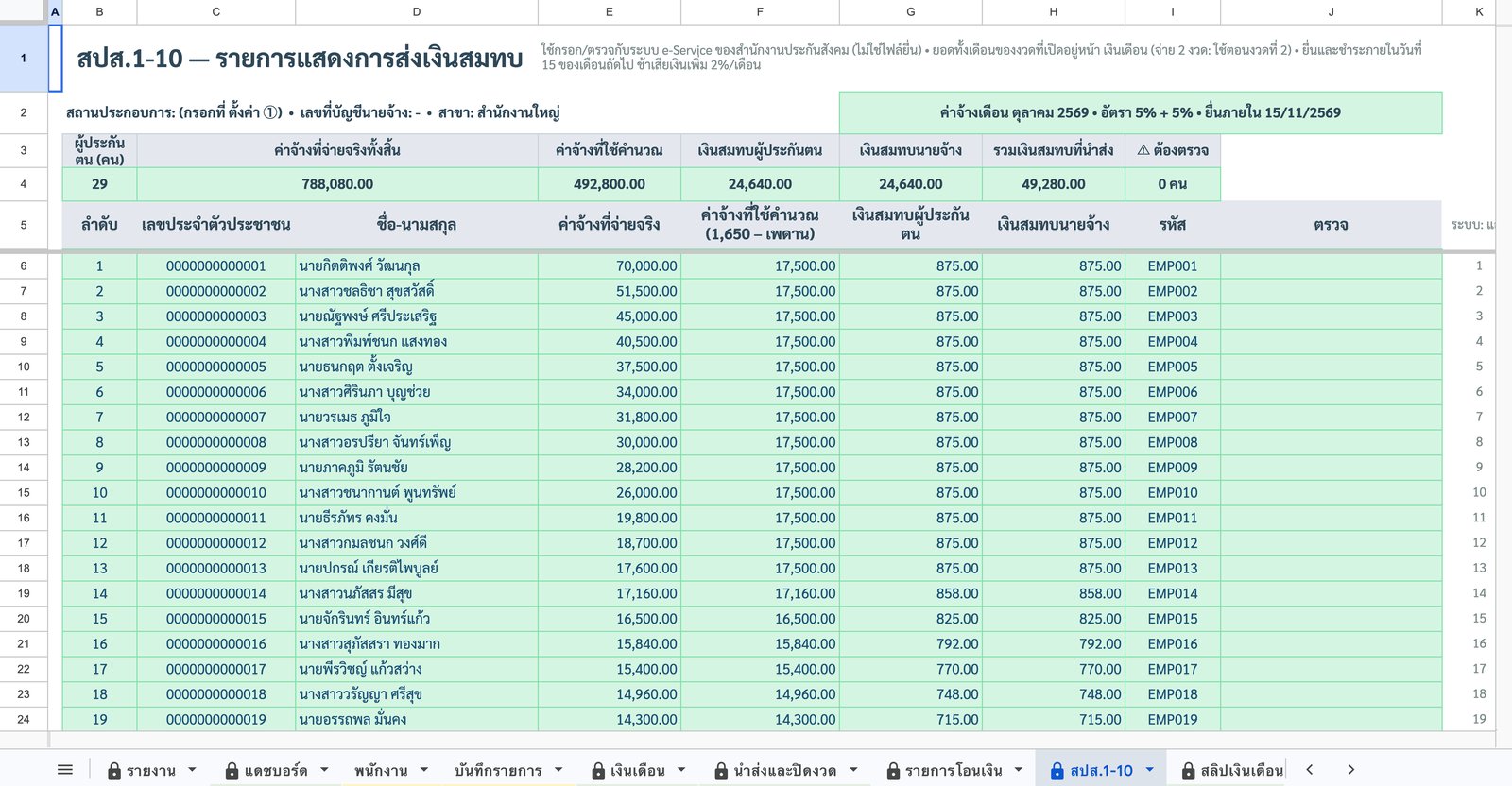Click the 858.00 employee contribution cell in row 19
1512x786 pixels.
pyautogui.click(x=911, y=593)
